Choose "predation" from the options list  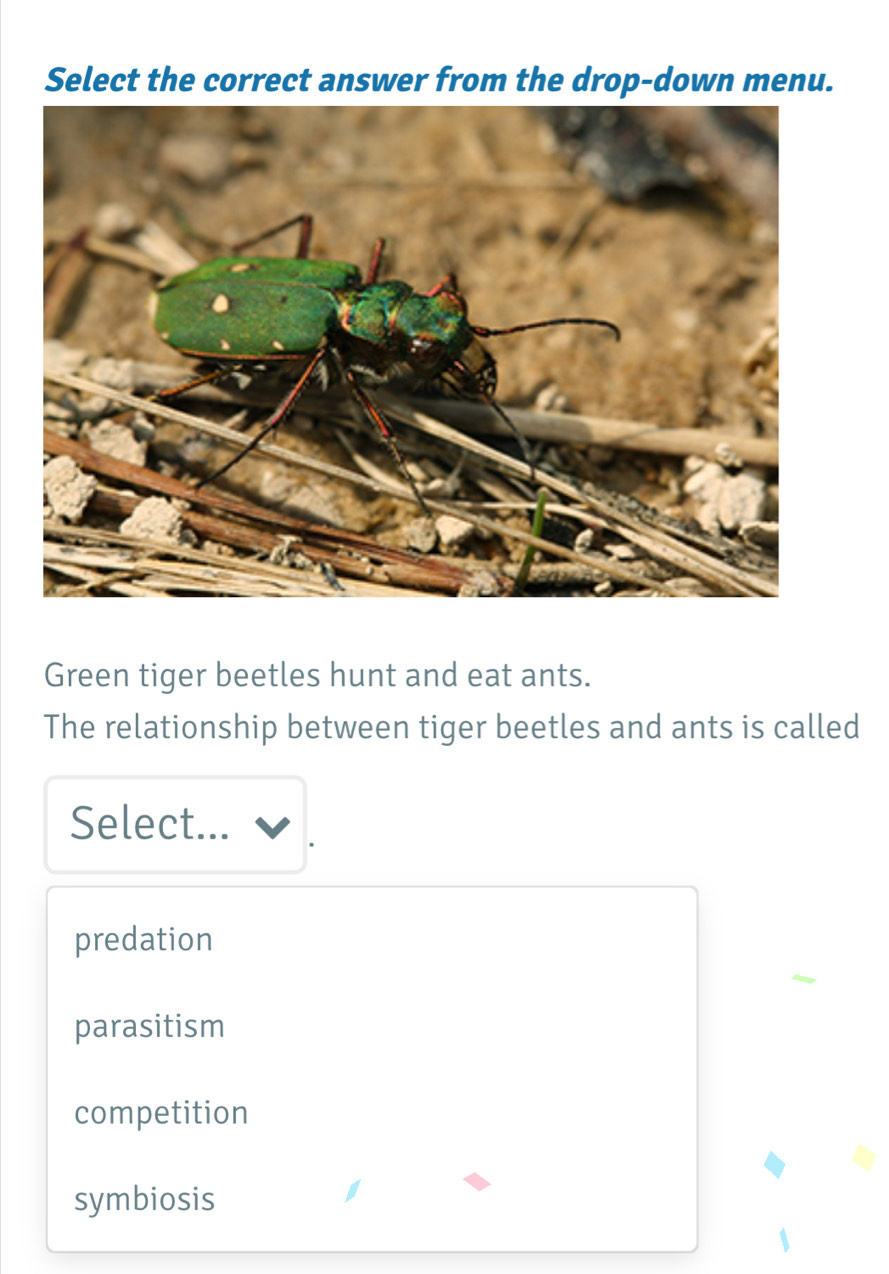144,940
